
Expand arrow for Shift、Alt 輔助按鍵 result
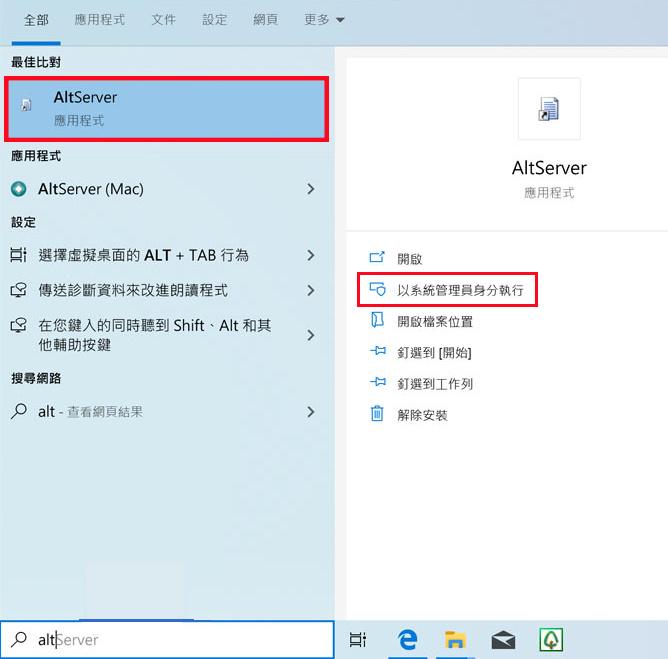click(311, 335)
